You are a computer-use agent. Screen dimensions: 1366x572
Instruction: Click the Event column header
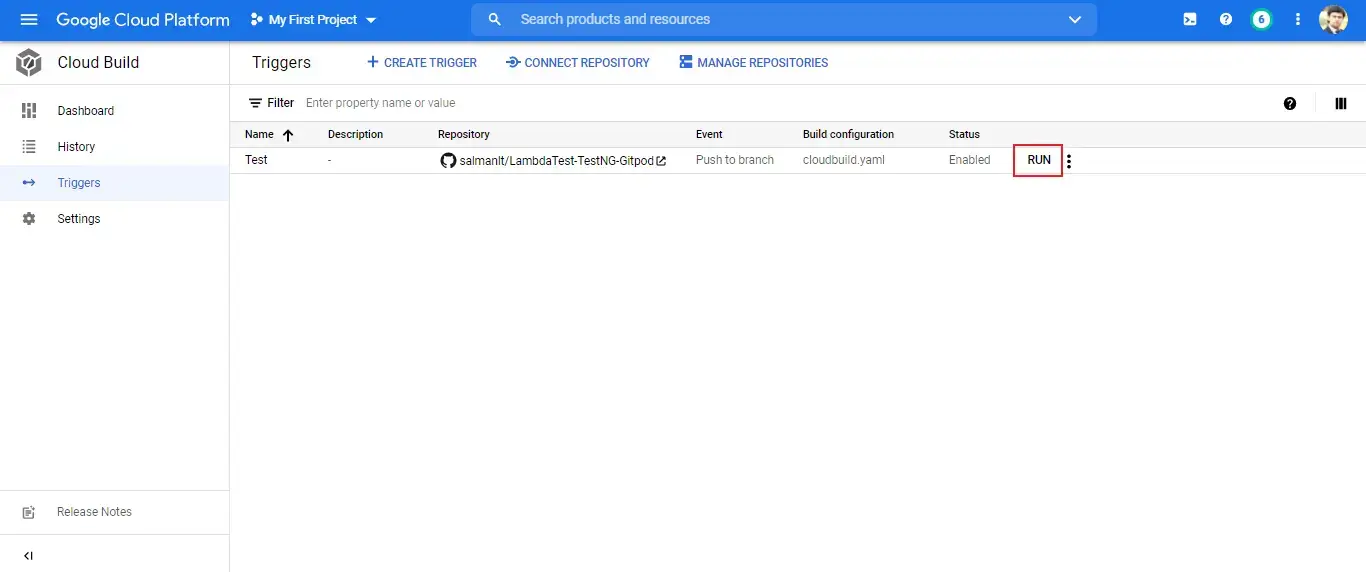click(709, 134)
